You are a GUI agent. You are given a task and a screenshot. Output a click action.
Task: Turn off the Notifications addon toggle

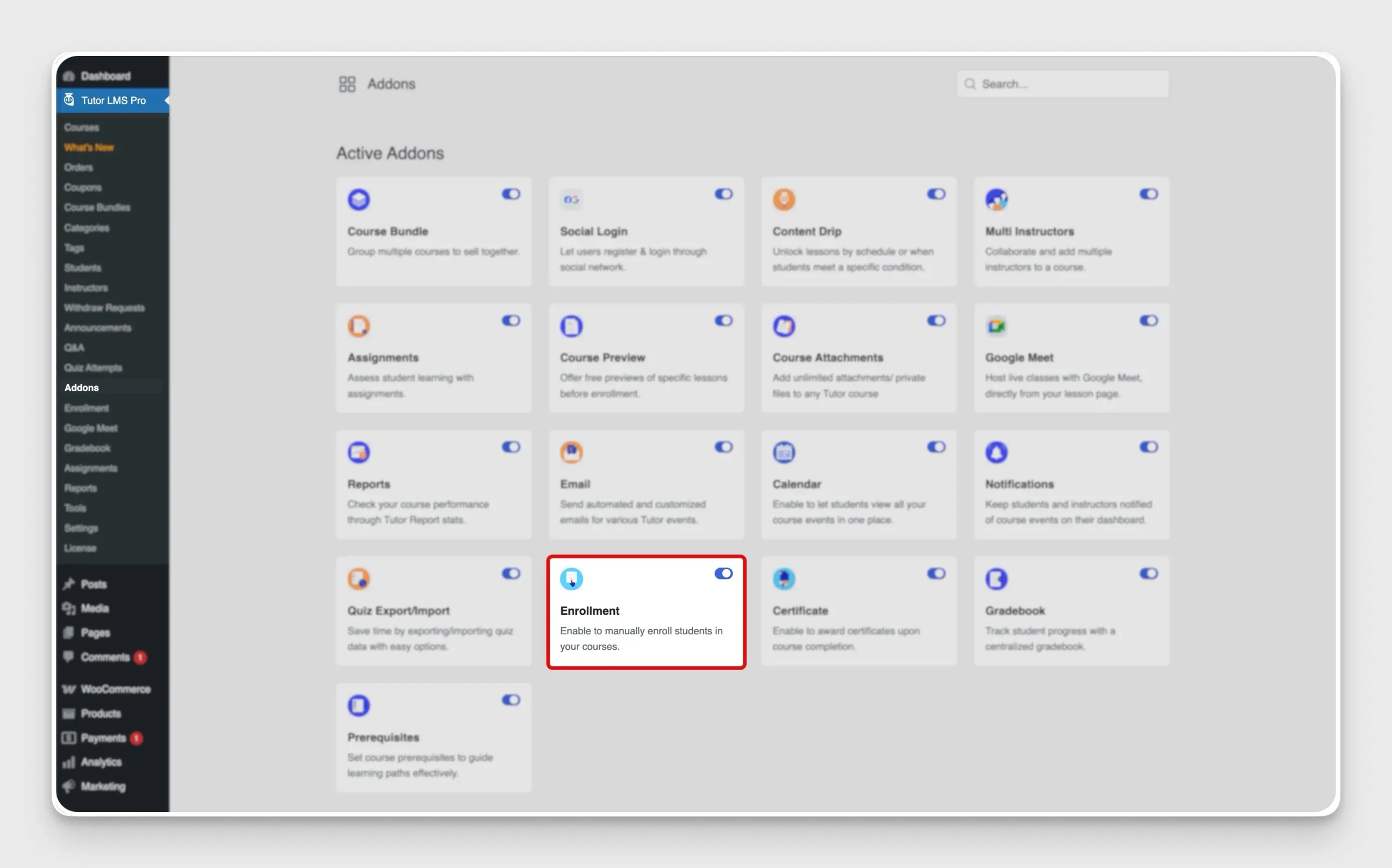(x=1148, y=447)
